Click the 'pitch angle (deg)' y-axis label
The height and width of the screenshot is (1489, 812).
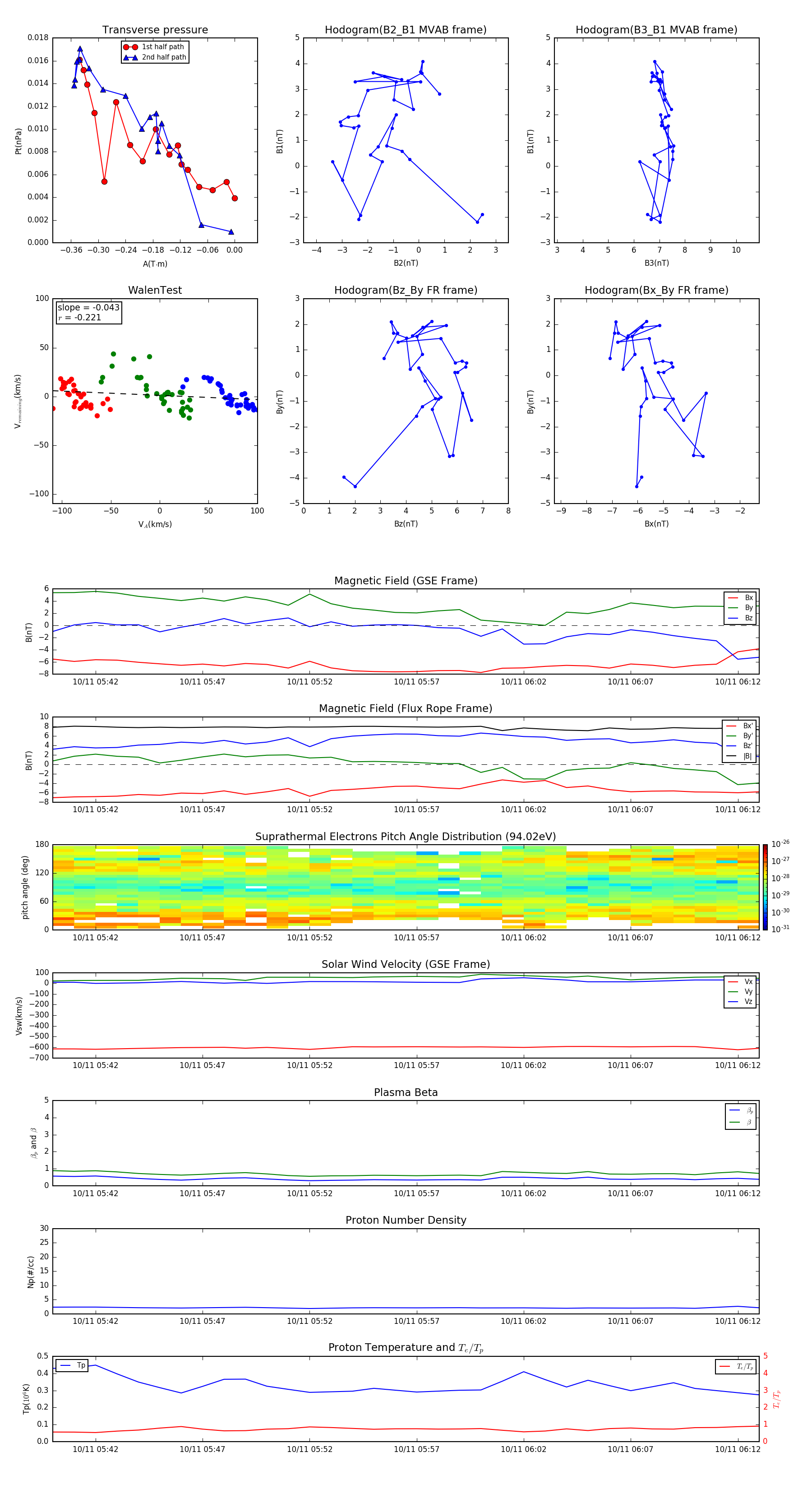pyautogui.click(x=25, y=888)
